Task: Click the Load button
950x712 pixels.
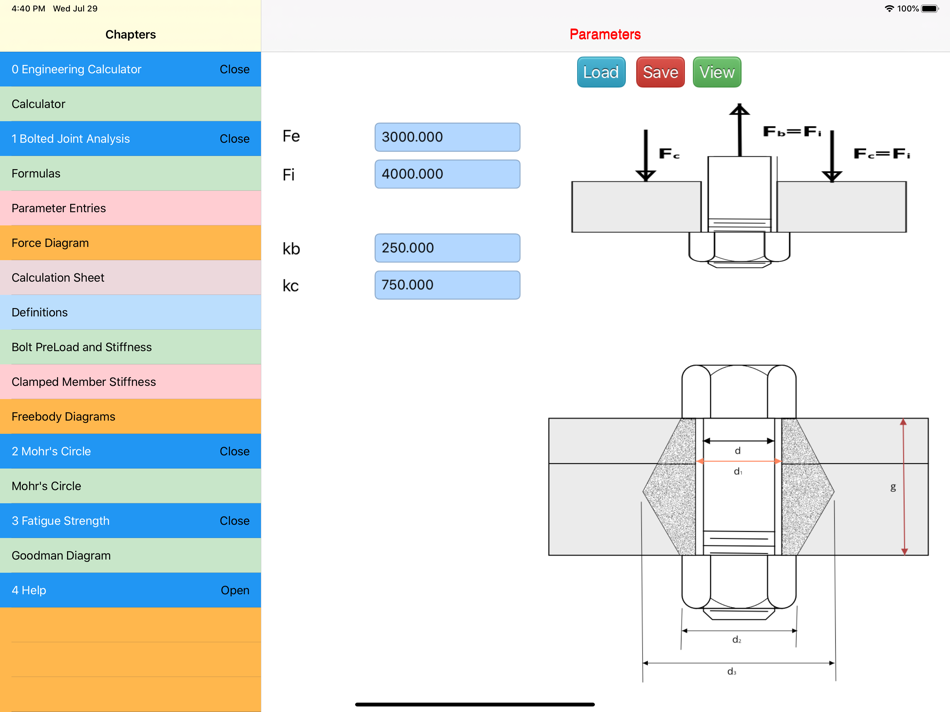Action: click(x=600, y=72)
